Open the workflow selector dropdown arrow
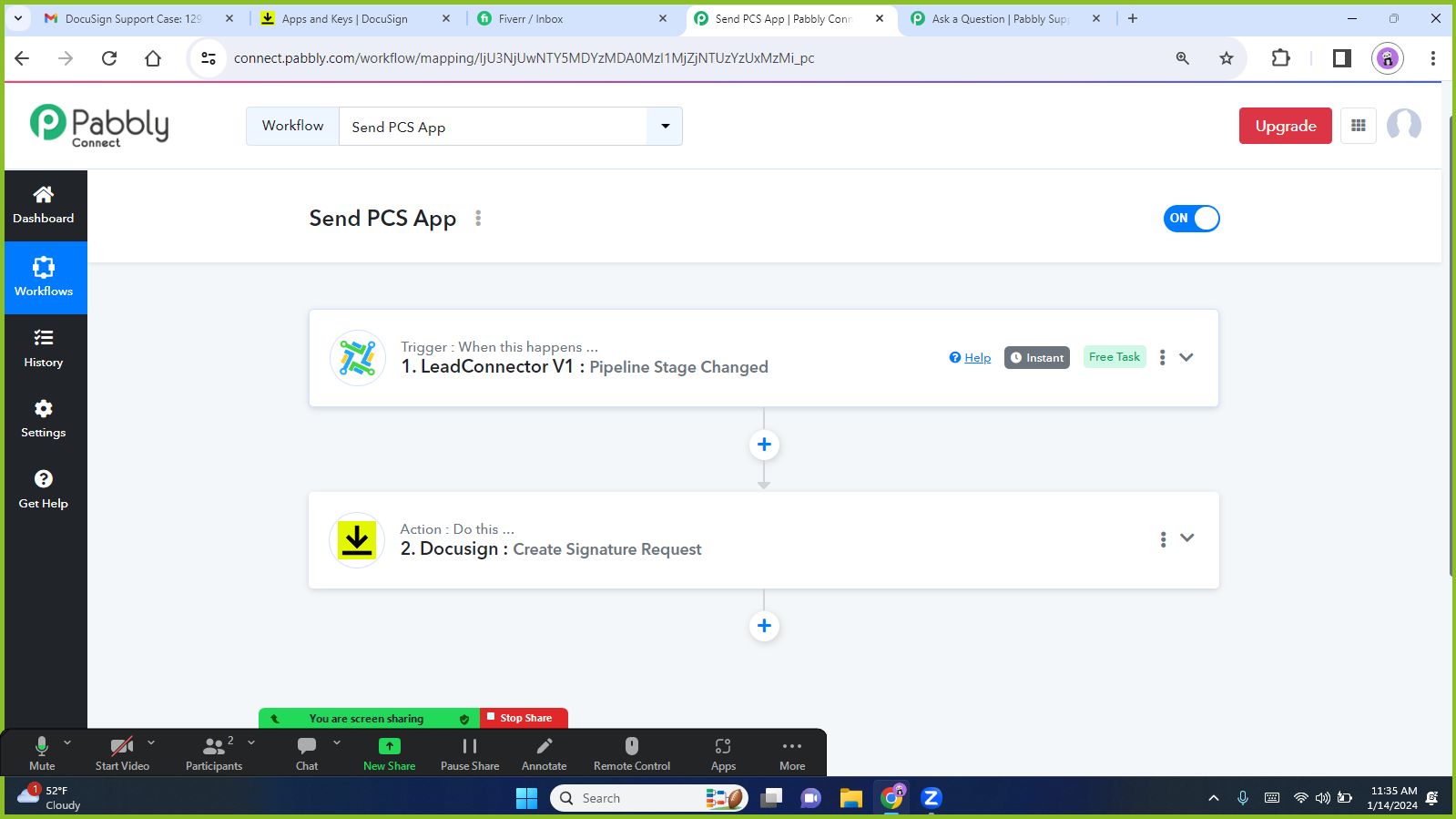This screenshot has height=819, width=1456. tap(665, 127)
